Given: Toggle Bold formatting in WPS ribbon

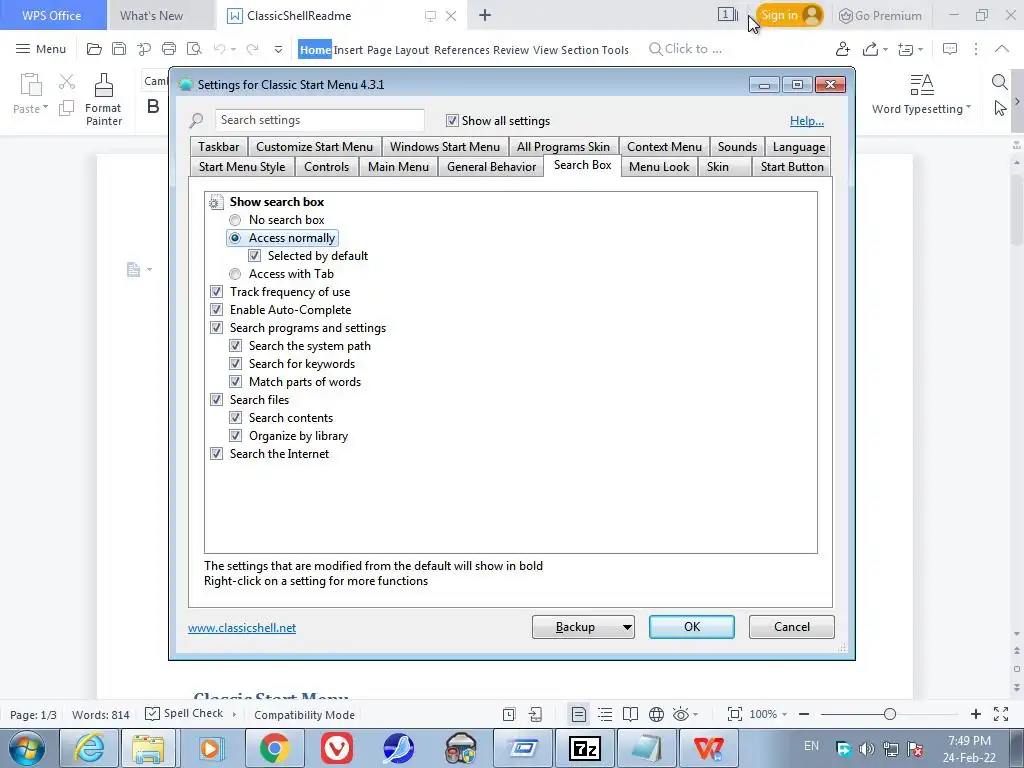Looking at the screenshot, I should pyautogui.click(x=153, y=106).
